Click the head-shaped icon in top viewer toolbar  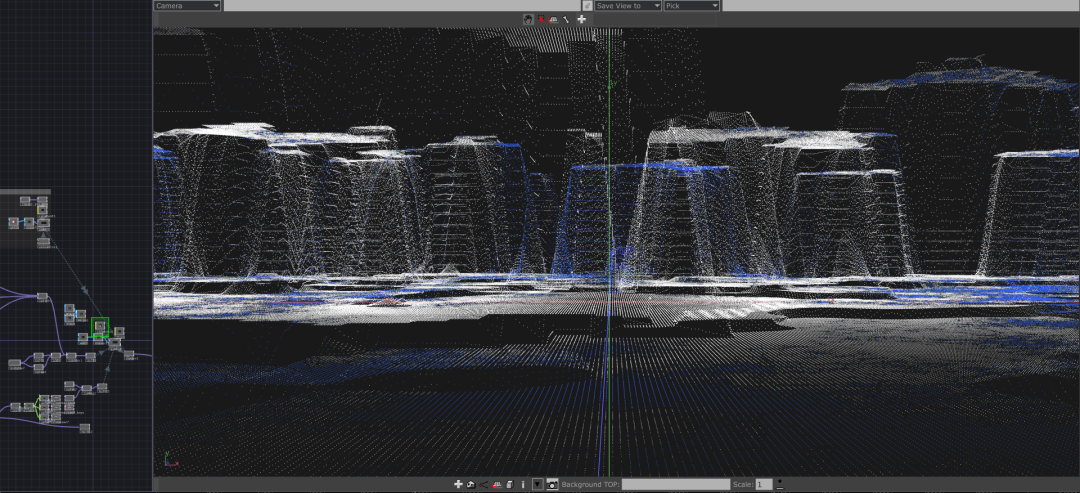[x=528, y=19]
